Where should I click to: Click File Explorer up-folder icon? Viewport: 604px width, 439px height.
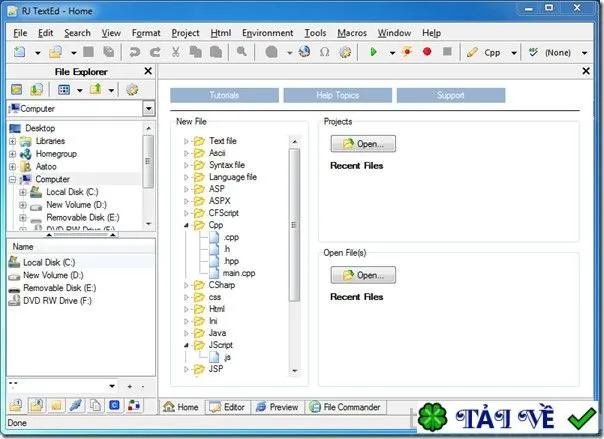[x=96, y=89]
